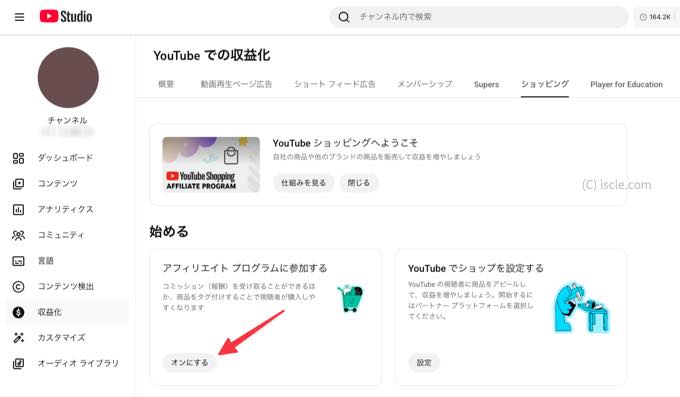Screen dimensions: 680x397
Task: Click the アフィリエイト プログラムに参加する heading
Action: point(245,268)
